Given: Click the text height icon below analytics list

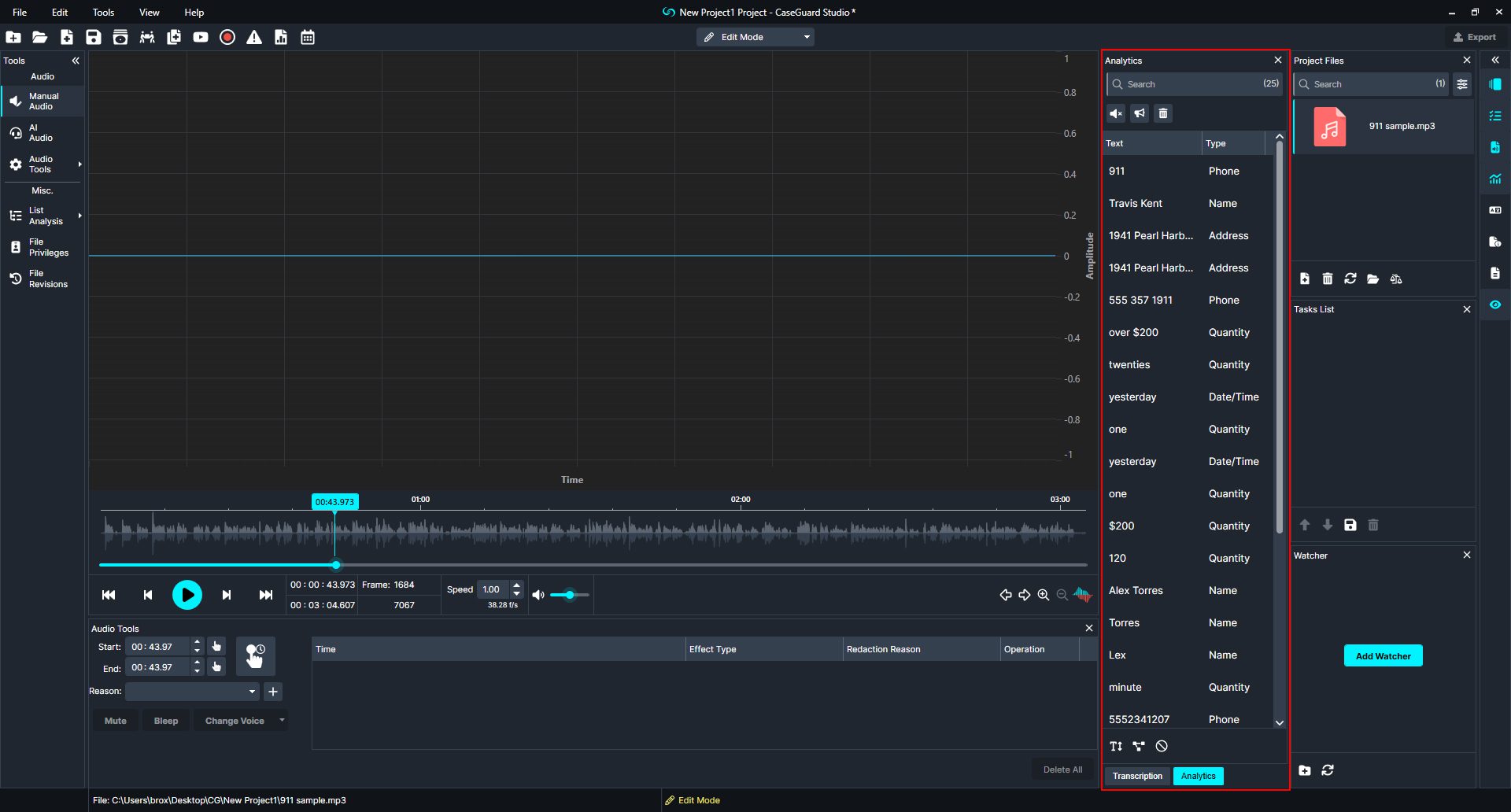Looking at the screenshot, I should pos(1116,746).
